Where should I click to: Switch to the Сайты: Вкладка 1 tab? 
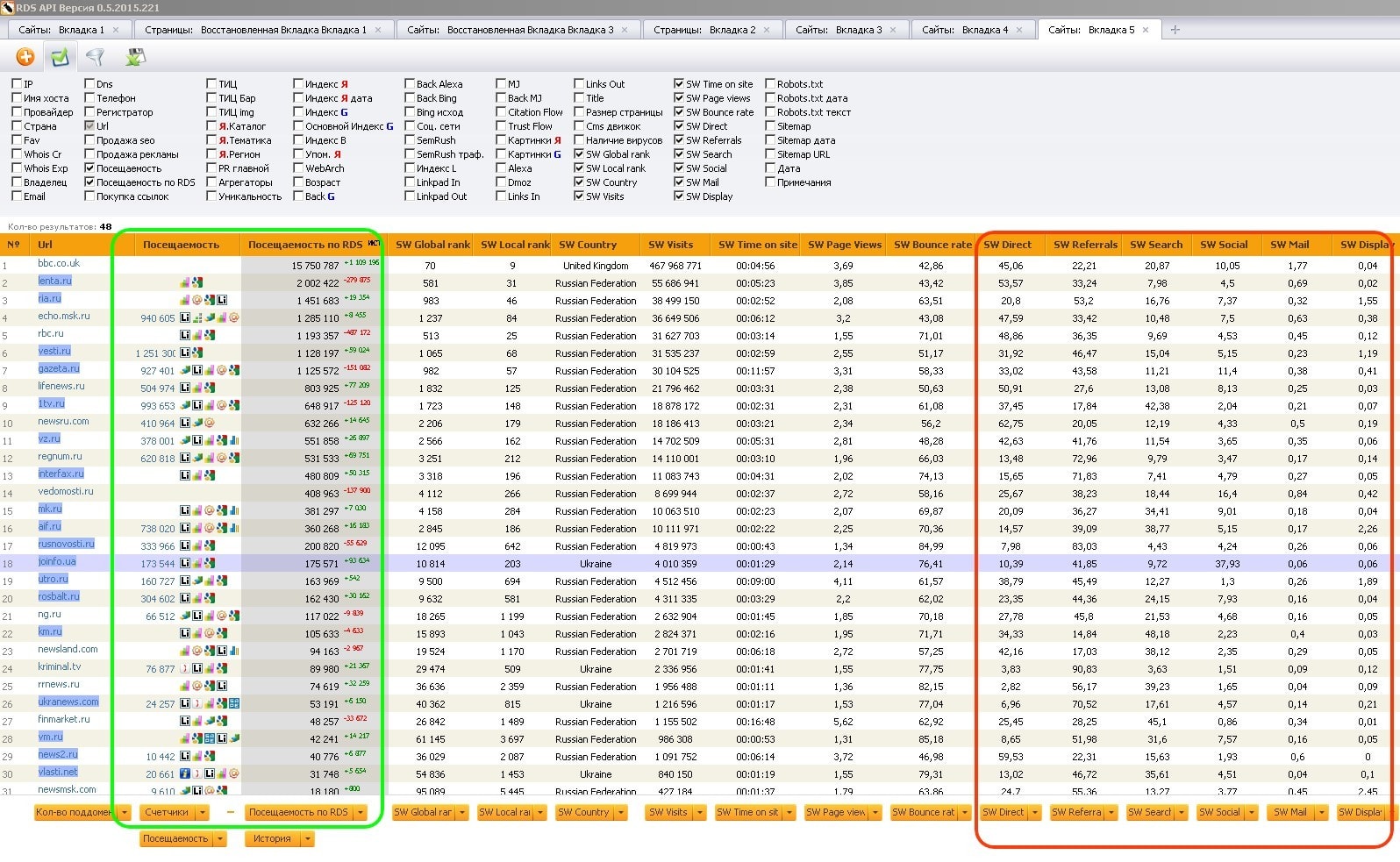[x=61, y=30]
